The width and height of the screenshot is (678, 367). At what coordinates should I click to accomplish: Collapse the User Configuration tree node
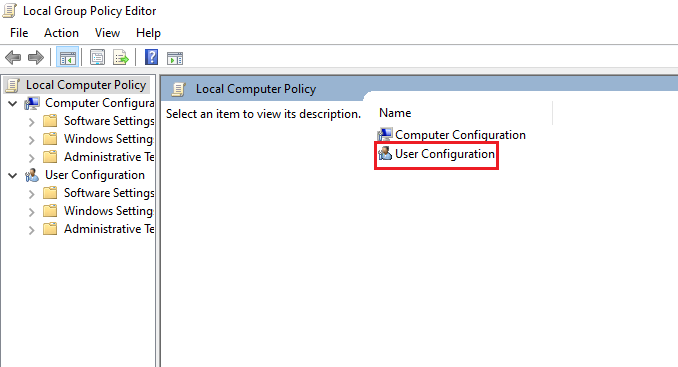pos(13,175)
